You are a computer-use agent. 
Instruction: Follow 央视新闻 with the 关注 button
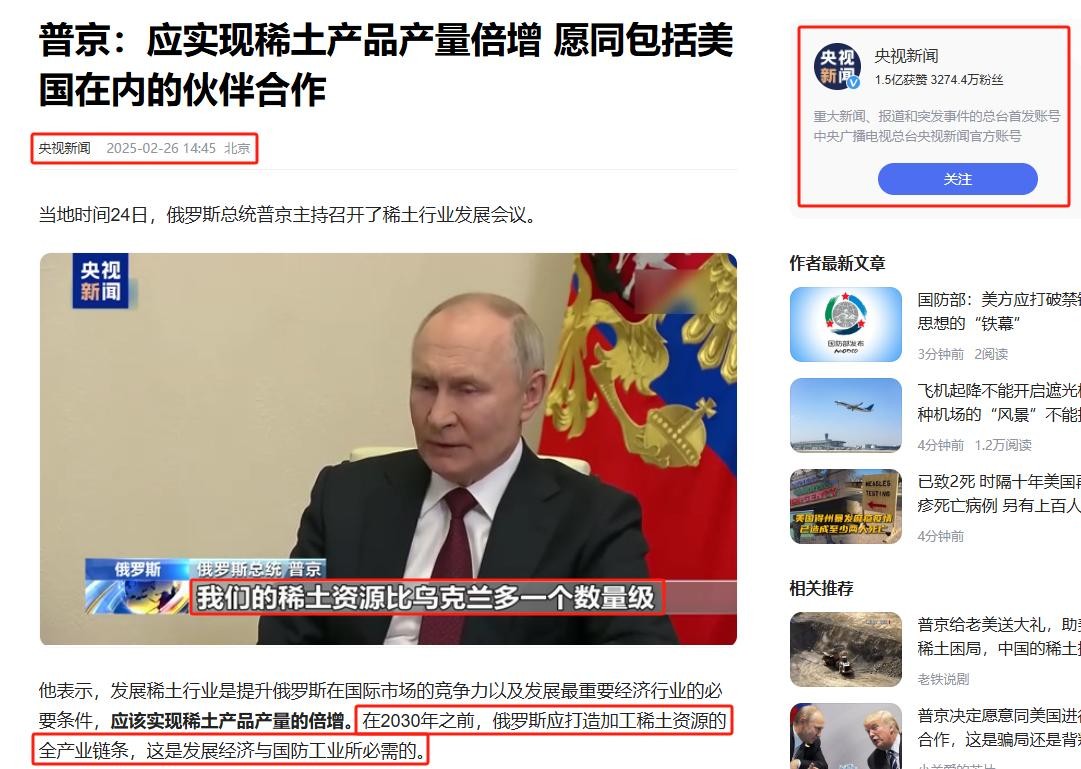click(x=958, y=179)
